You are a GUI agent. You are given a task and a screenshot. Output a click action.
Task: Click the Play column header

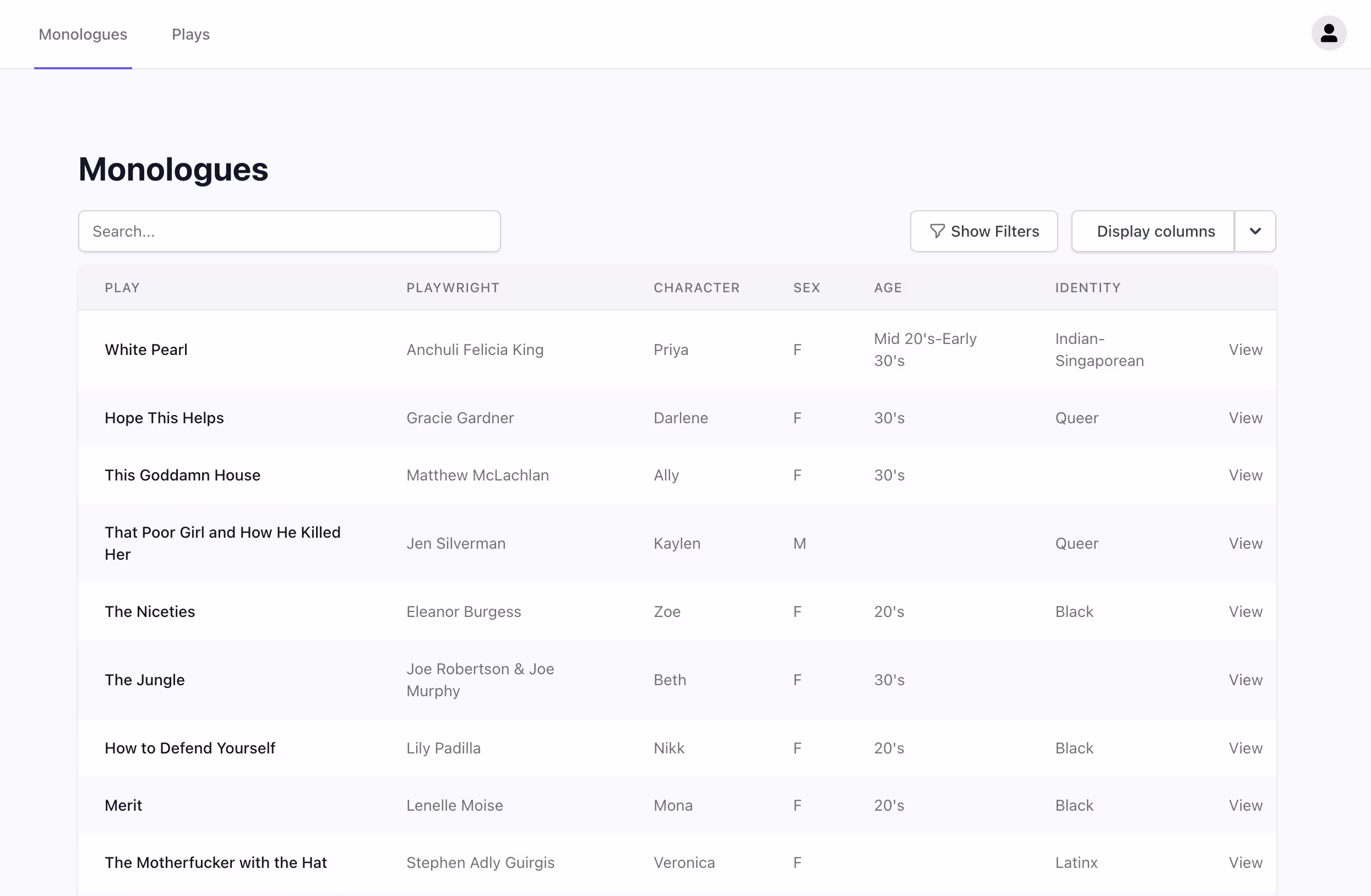point(122,288)
